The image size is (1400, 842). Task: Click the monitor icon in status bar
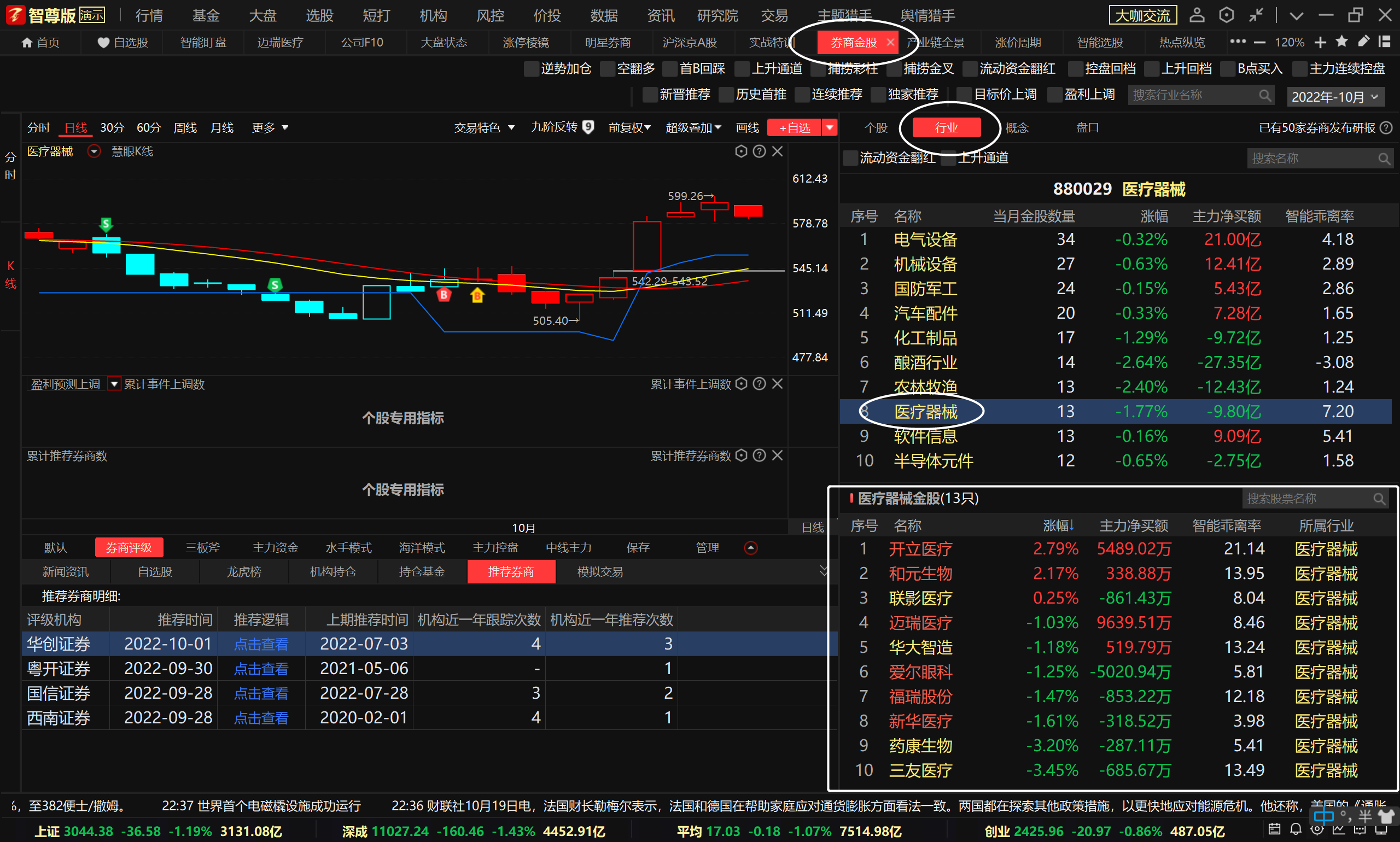[x=1381, y=829]
